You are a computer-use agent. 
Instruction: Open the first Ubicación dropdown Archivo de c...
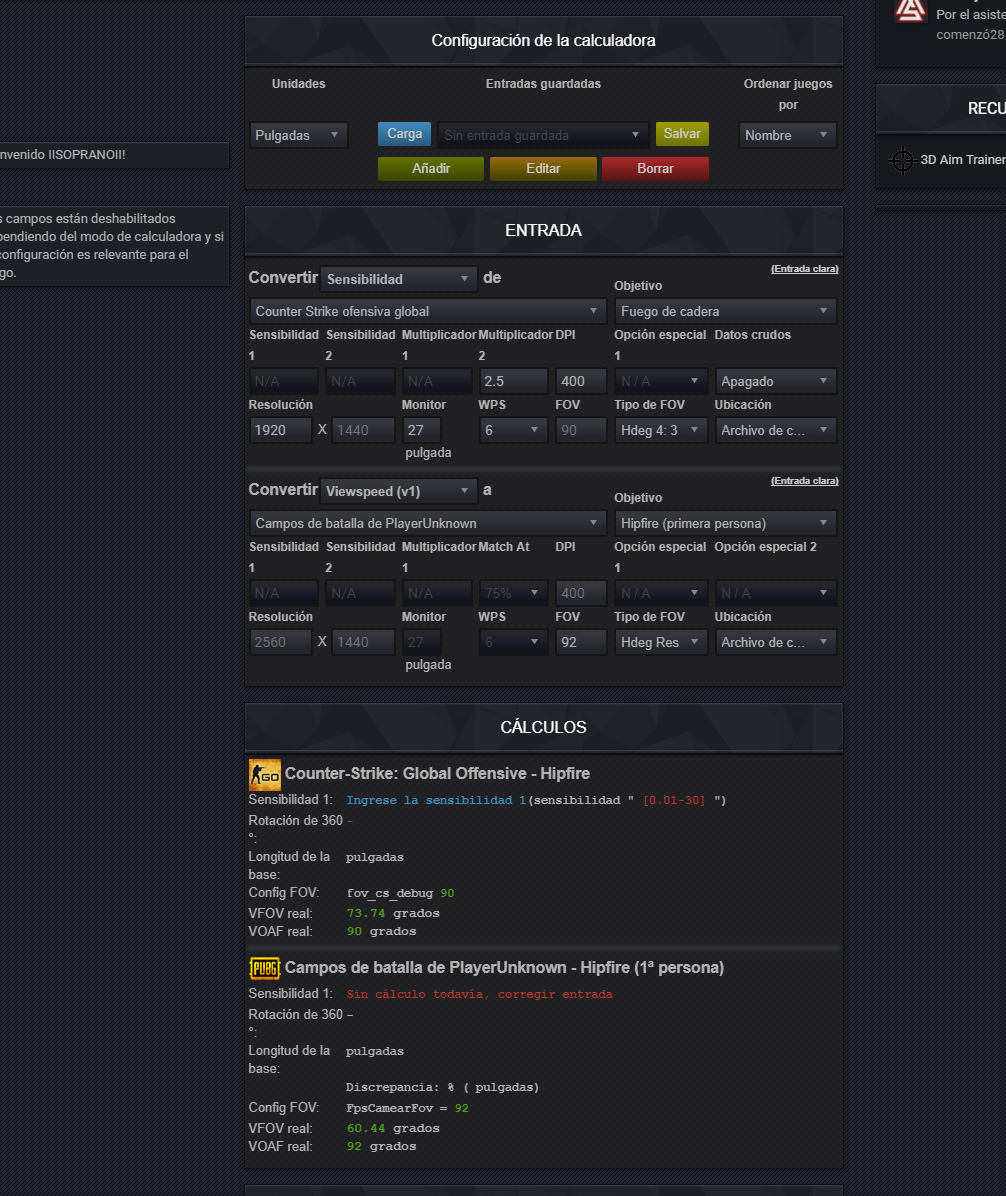(776, 430)
